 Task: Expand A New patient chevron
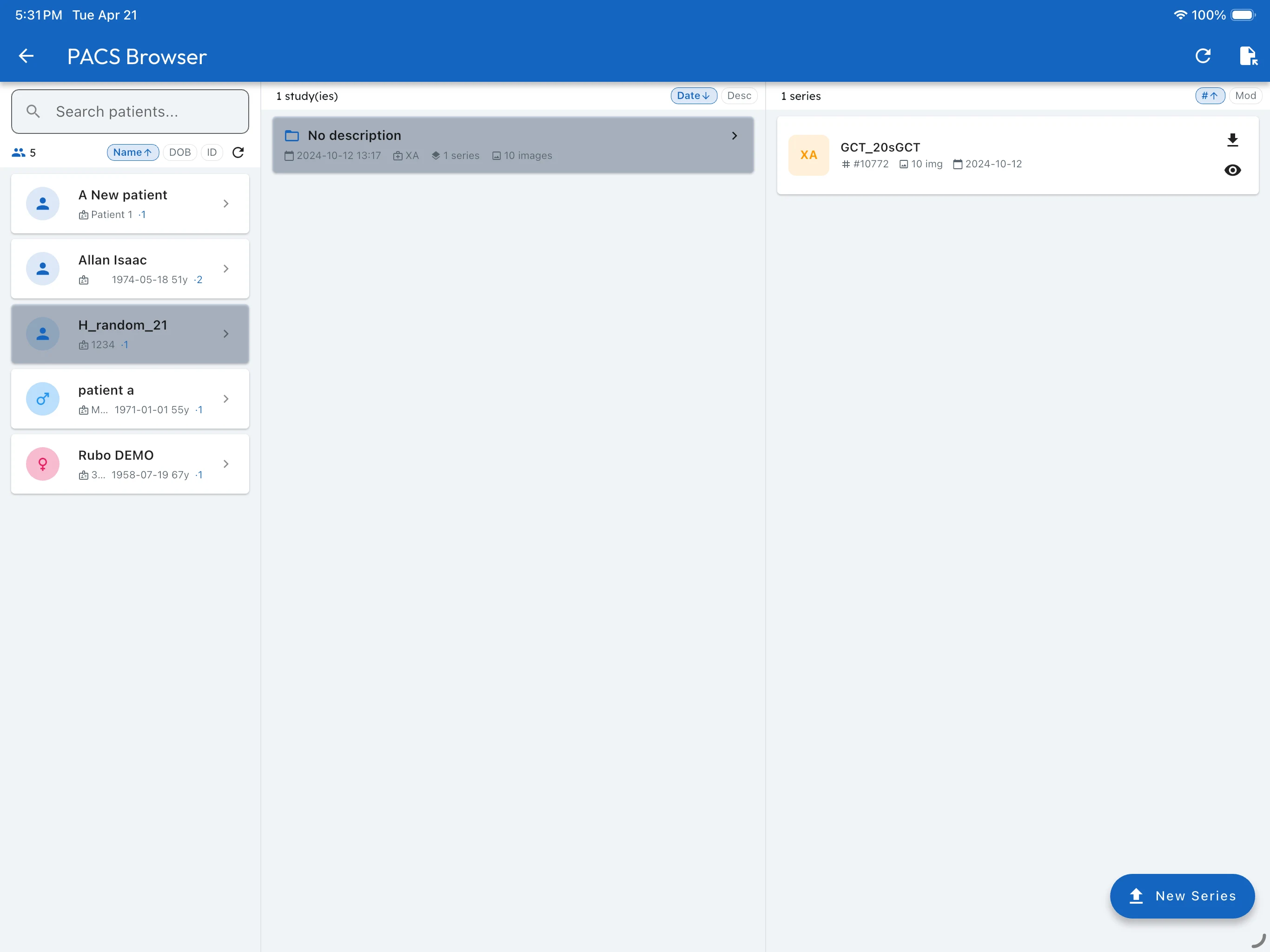click(x=226, y=204)
